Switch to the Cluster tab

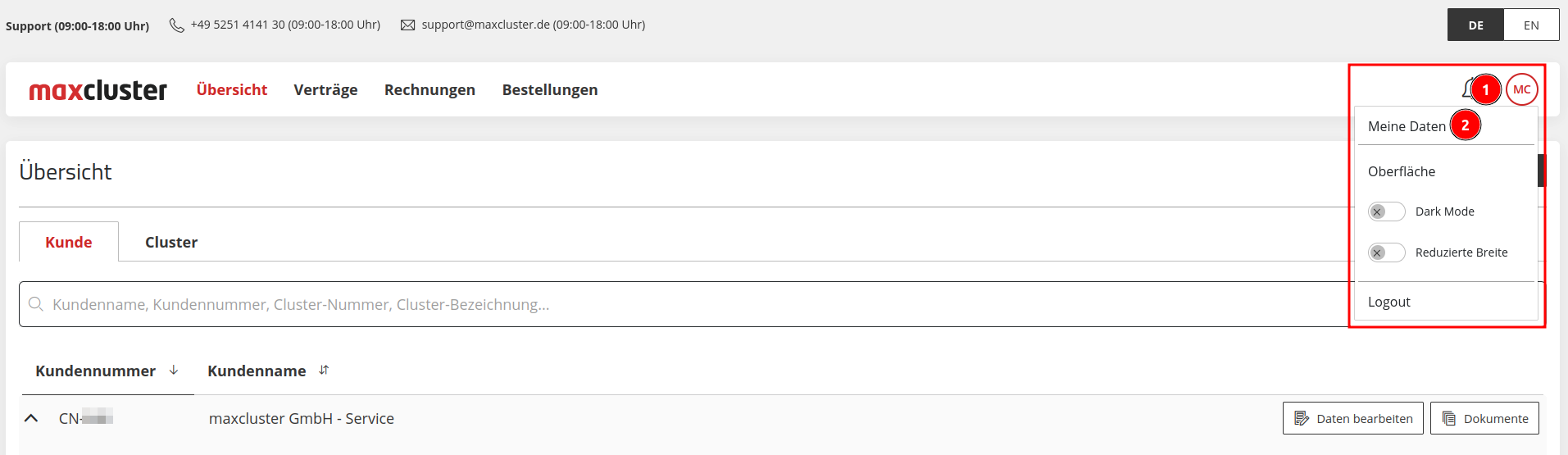coord(171,242)
